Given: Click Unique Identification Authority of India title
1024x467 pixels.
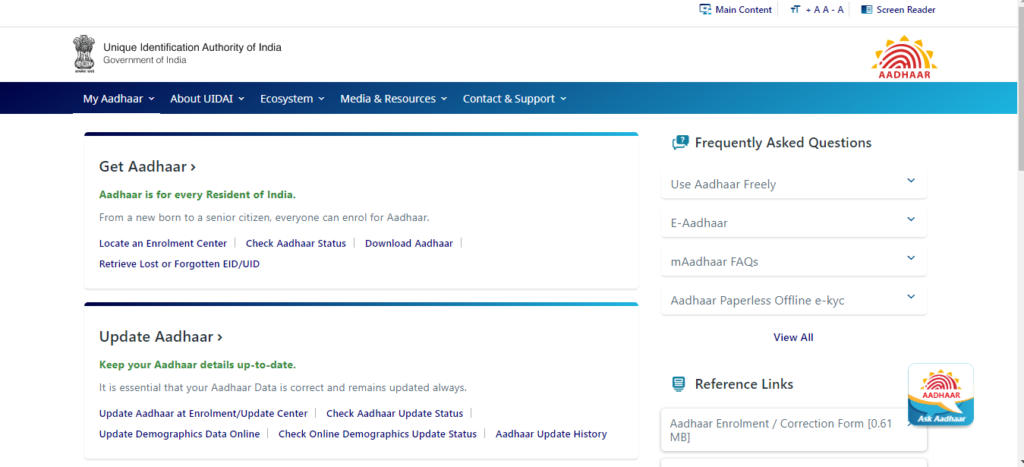Looking at the screenshot, I should [193, 47].
